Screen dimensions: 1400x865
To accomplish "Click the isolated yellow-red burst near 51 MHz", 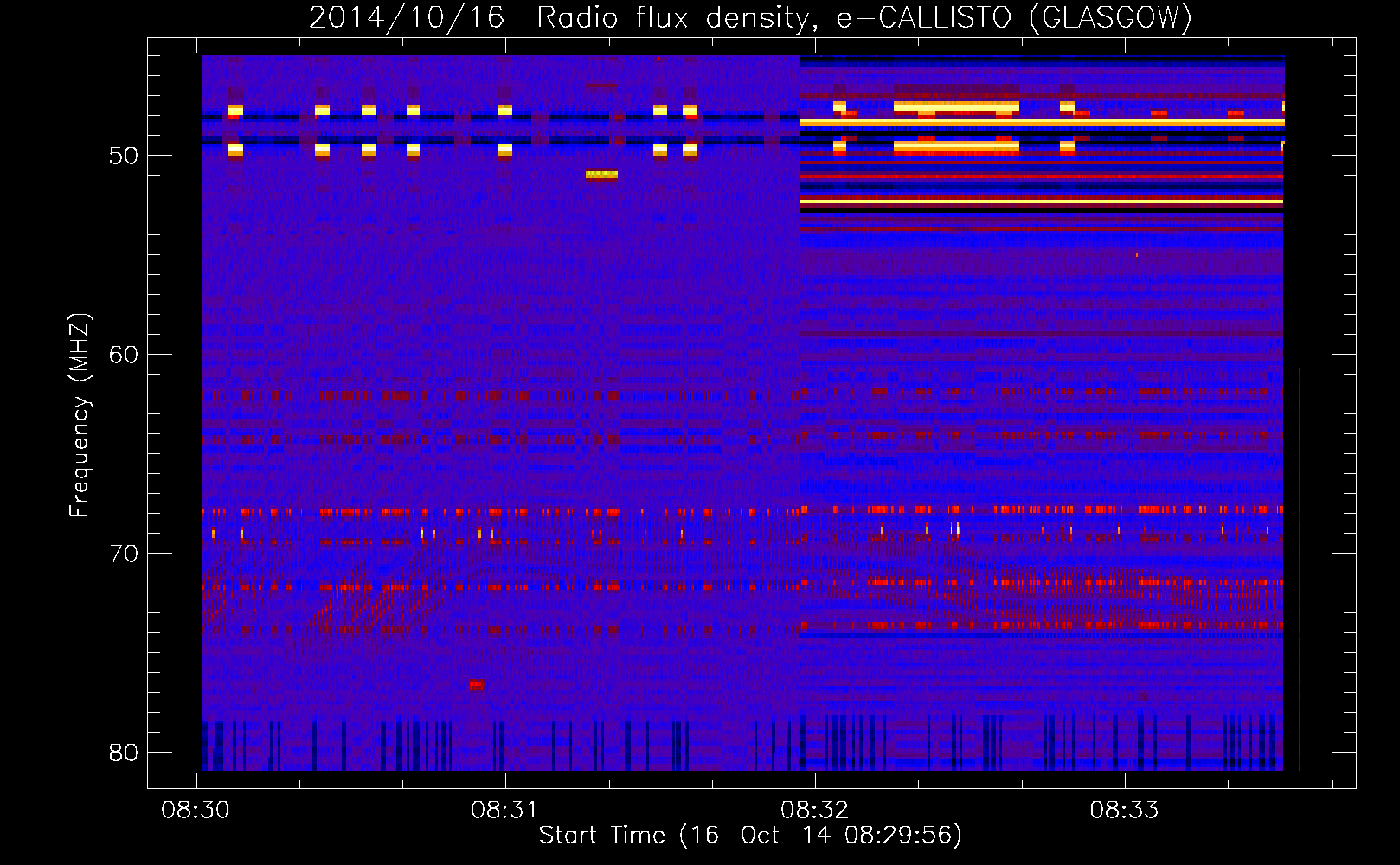I will point(601,174).
